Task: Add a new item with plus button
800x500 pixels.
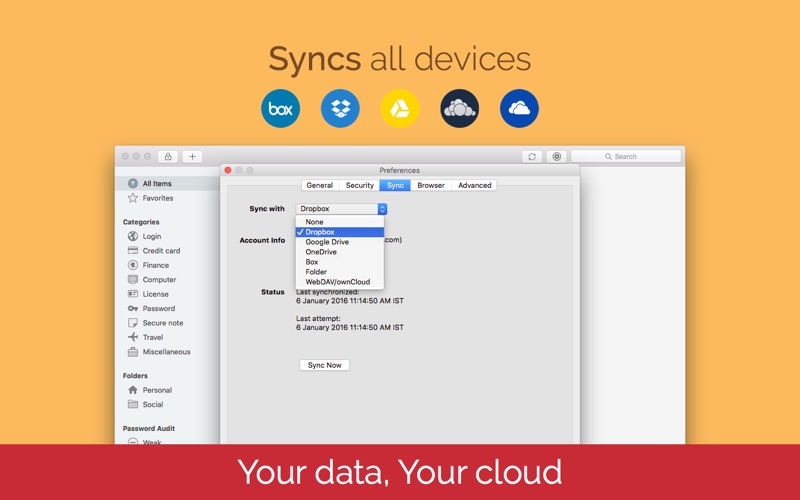Action: [x=192, y=157]
